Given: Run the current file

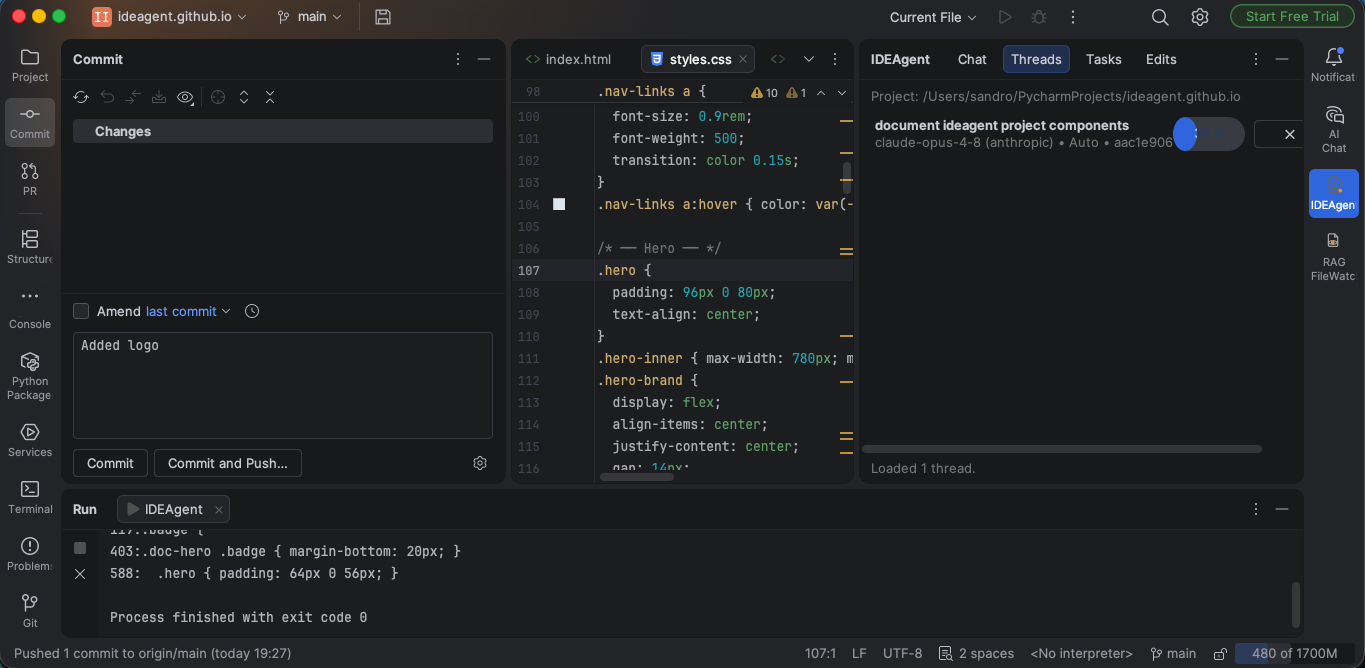Looking at the screenshot, I should point(1005,17).
